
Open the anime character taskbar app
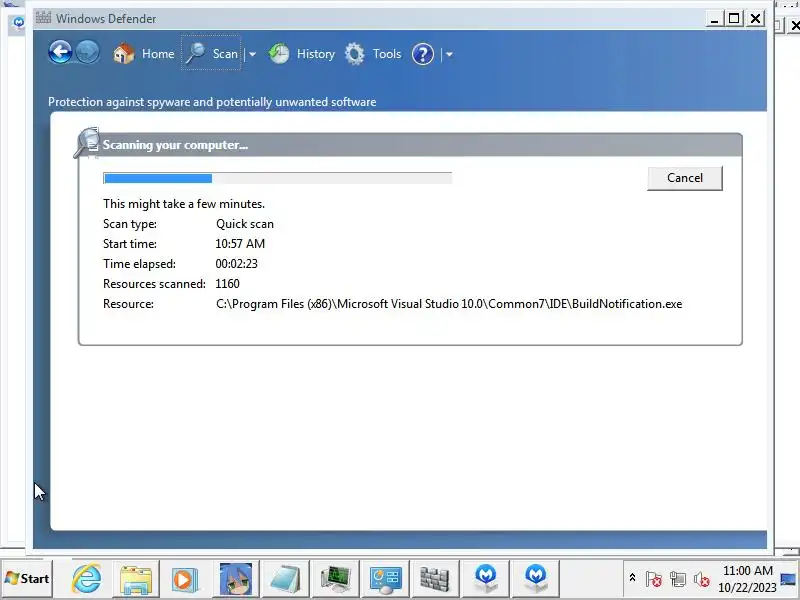(236, 579)
